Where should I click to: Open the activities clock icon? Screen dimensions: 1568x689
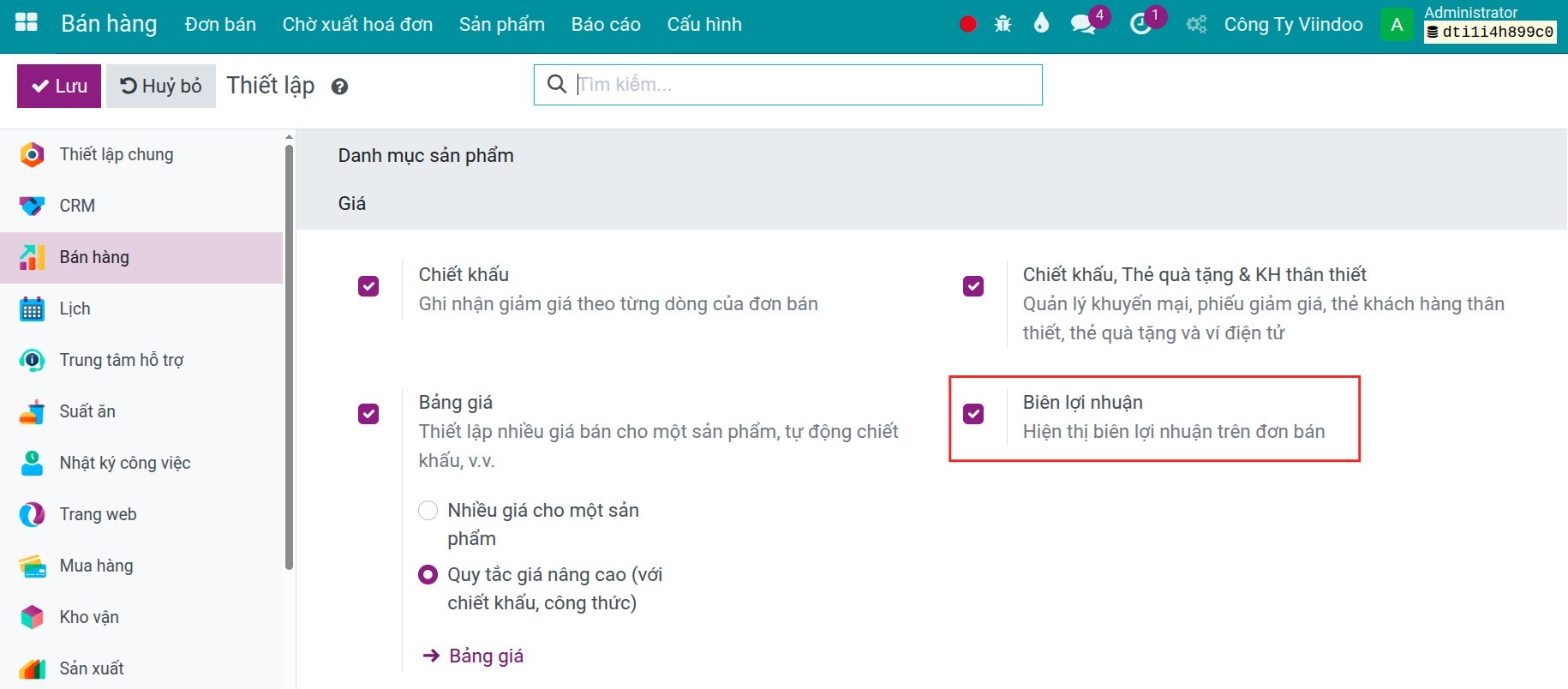tap(1140, 24)
